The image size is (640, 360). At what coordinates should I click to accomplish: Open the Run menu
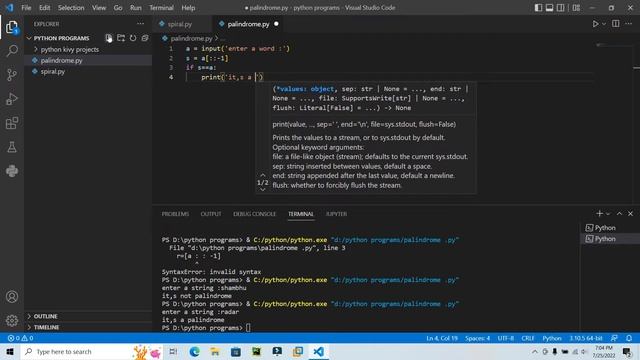click(x=136, y=8)
